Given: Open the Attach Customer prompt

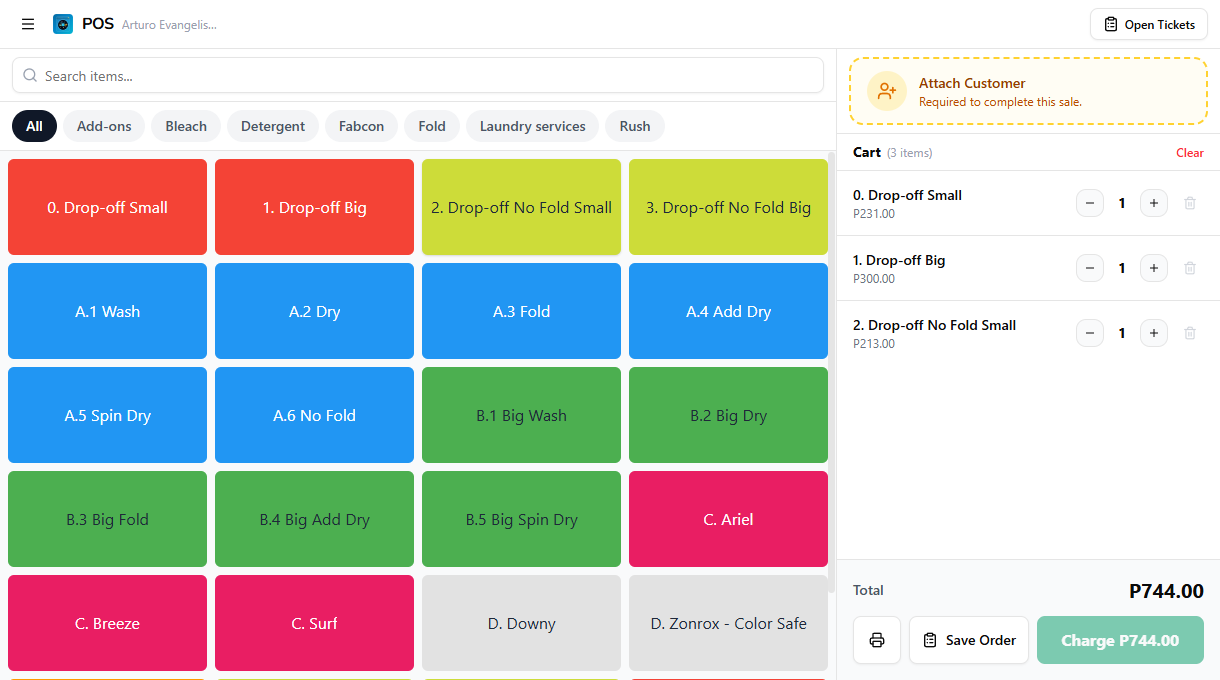Looking at the screenshot, I should 1028,91.
